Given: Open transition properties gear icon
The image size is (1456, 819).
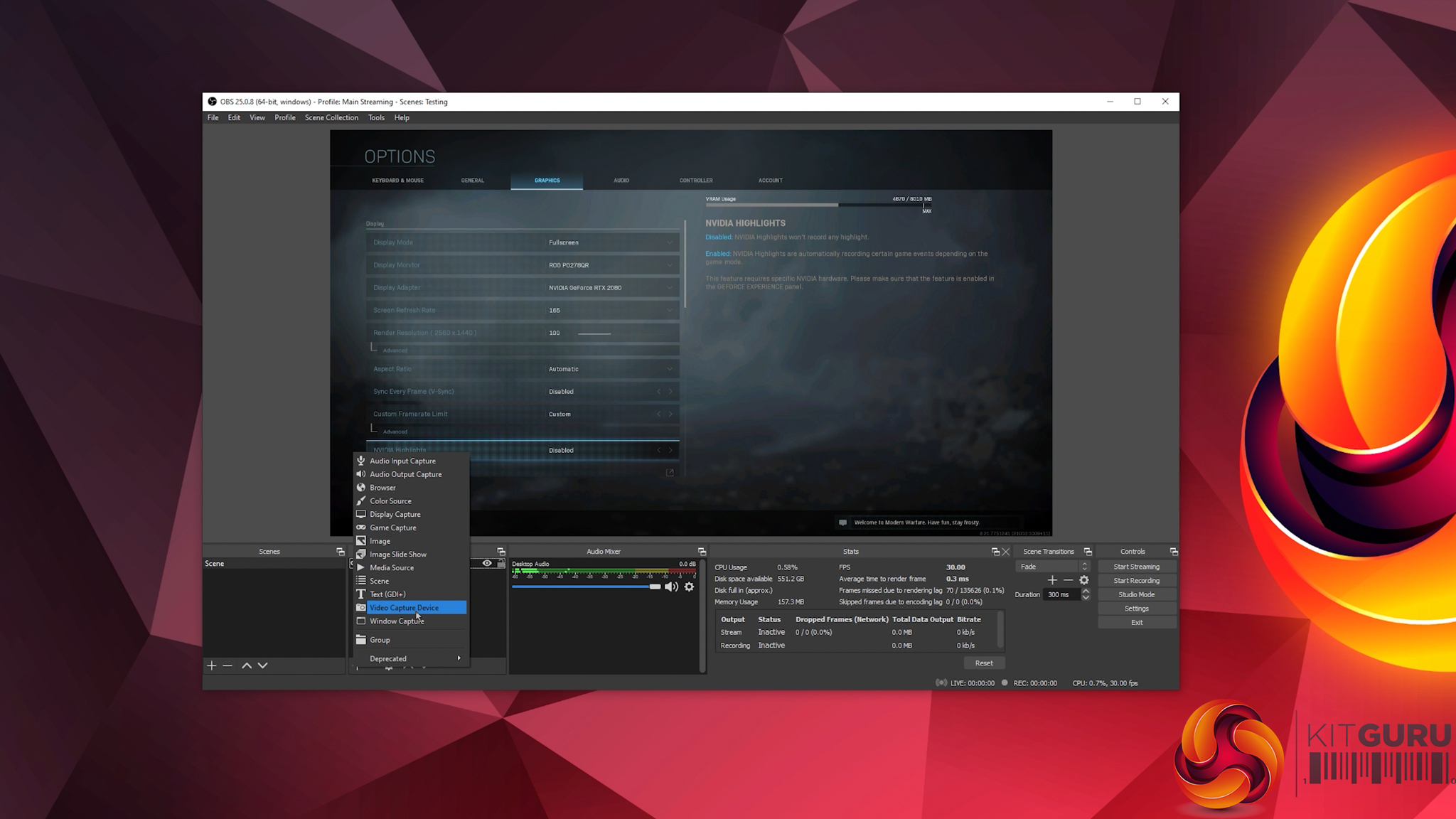Looking at the screenshot, I should tap(1084, 580).
